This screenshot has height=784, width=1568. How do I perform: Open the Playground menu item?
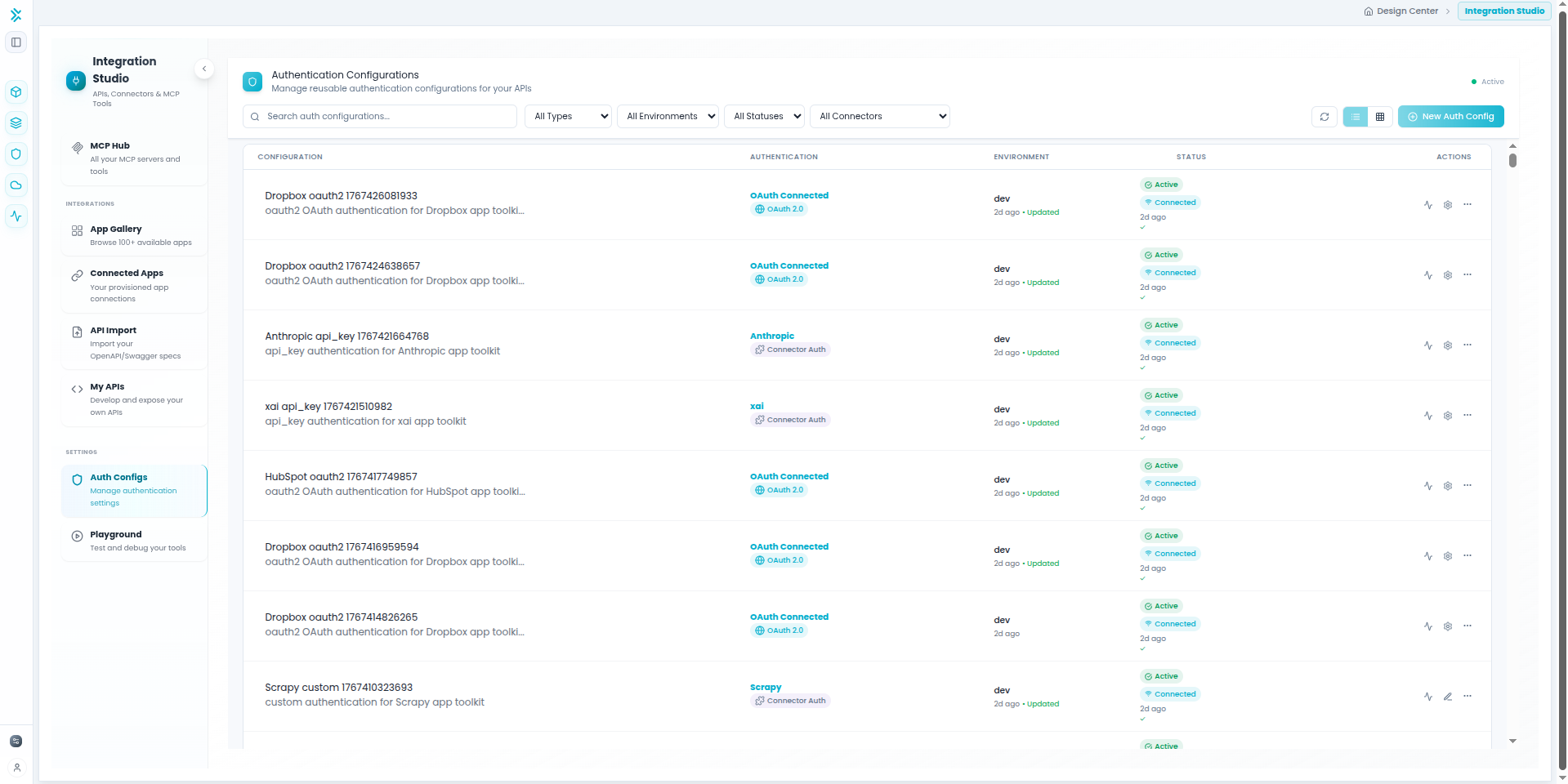pyautogui.click(x=135, y=541)
